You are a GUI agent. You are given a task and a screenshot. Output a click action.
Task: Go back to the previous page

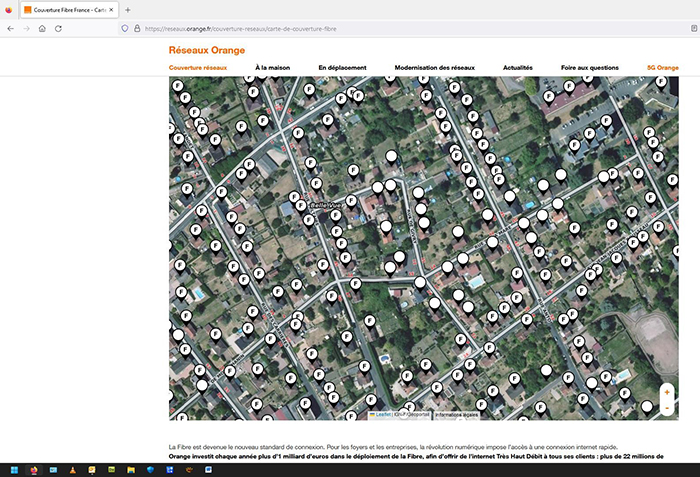pos(11,29)
